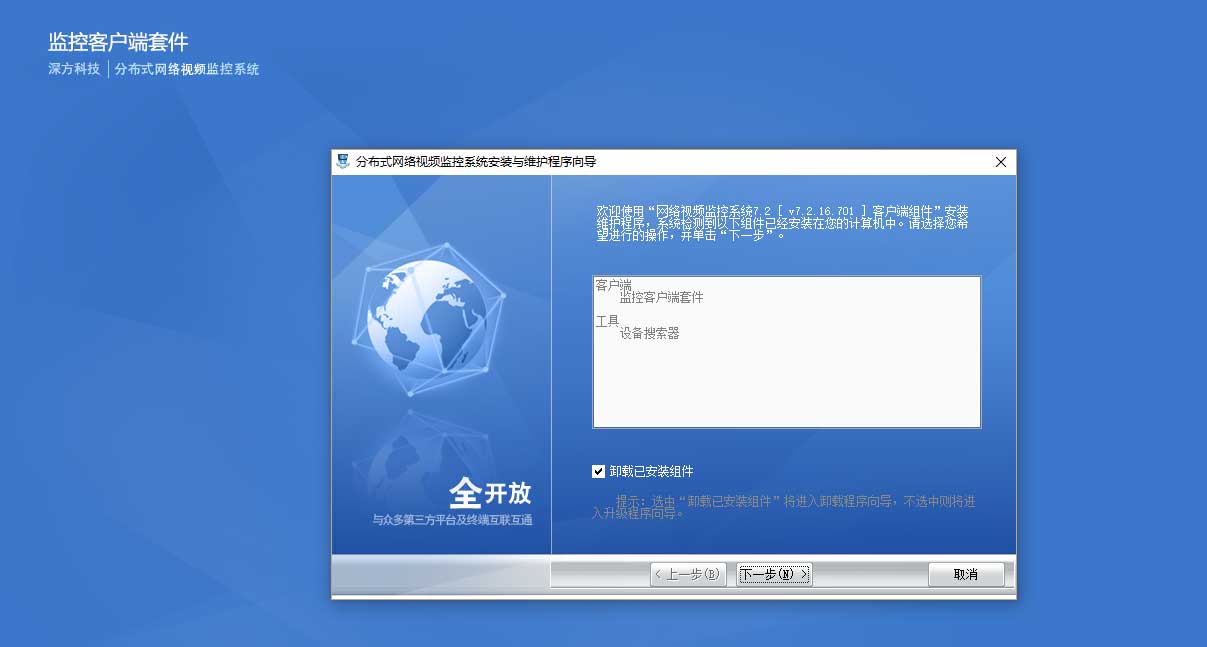
Task: Click the wizard title bar shield icon
Action: (x=343, y=162)
